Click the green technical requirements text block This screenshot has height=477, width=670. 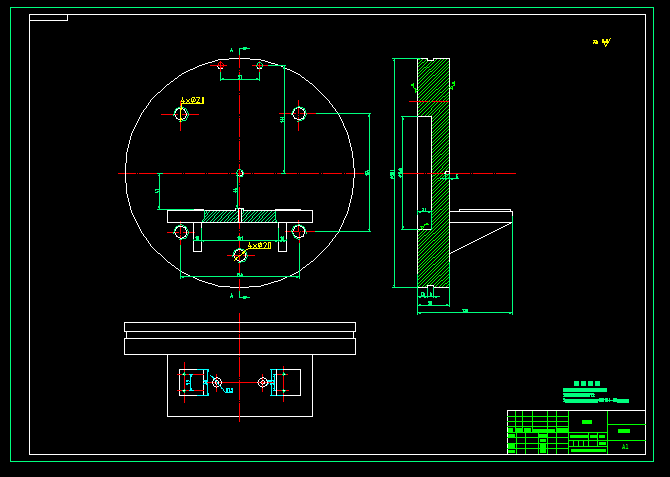tap(595, 392)
